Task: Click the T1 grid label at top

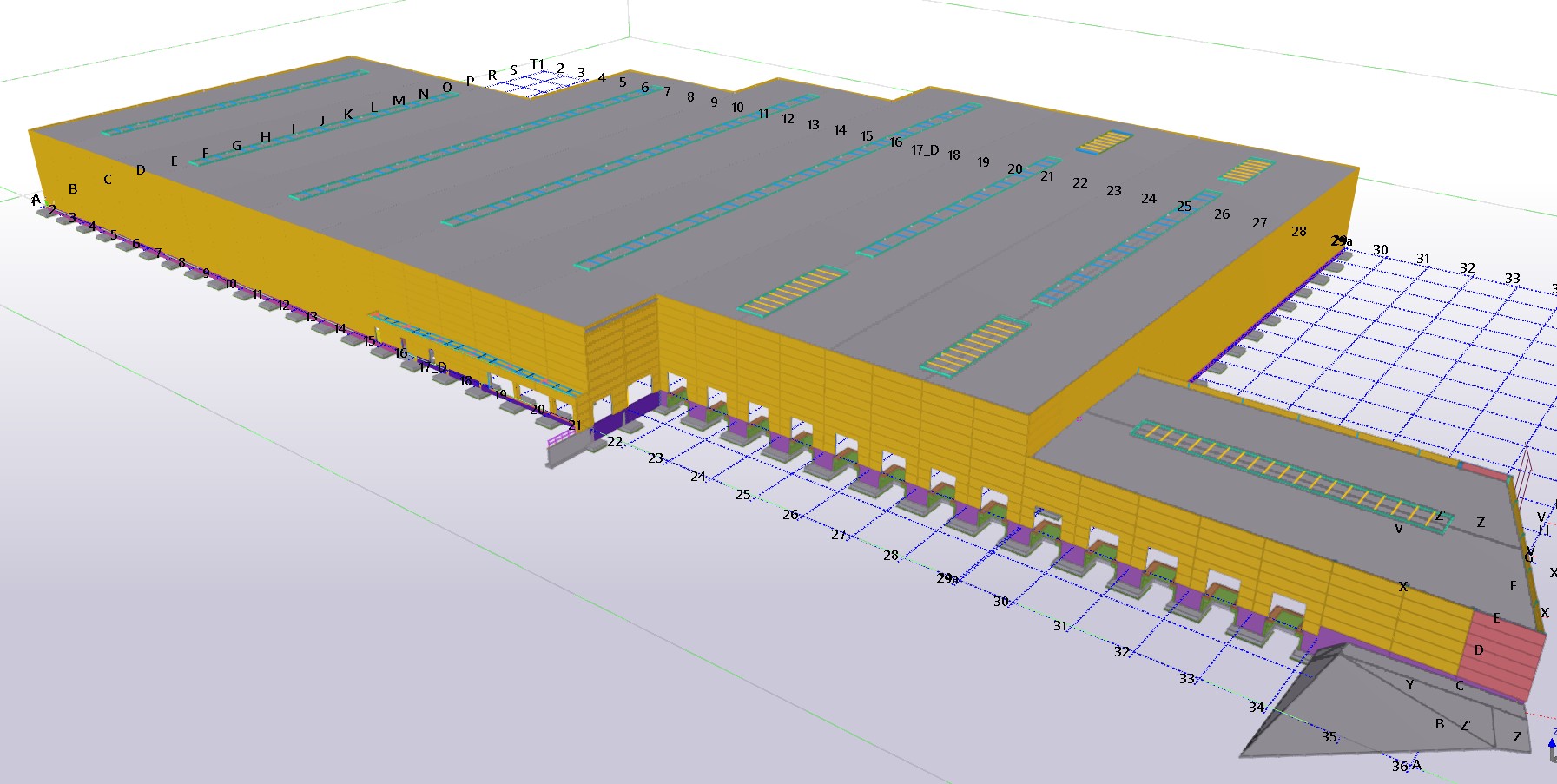Action: pos(537,64)
